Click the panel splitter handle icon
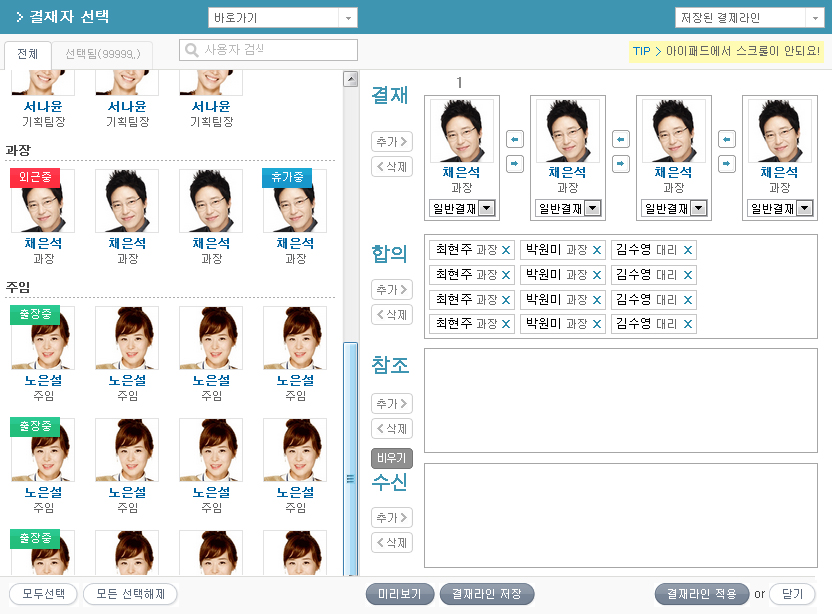Viewport: 833px width, 615px height. [x=350, y=479]
